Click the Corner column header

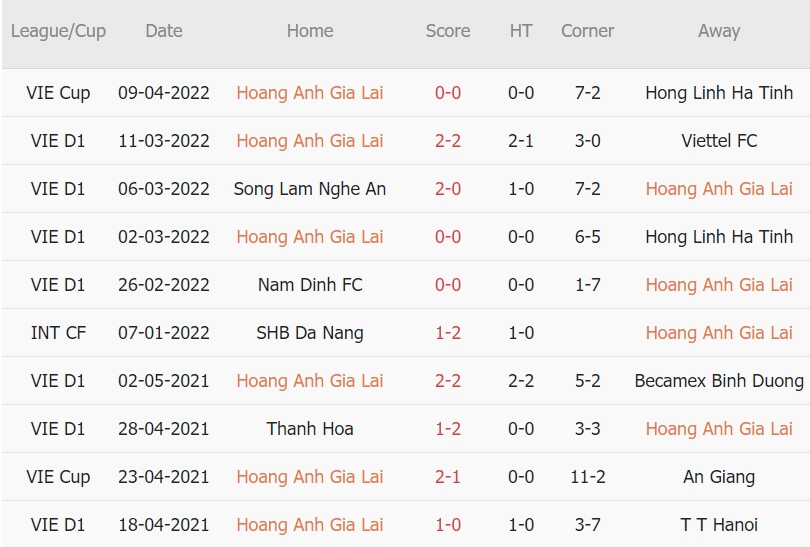click(x=587, y=31)
